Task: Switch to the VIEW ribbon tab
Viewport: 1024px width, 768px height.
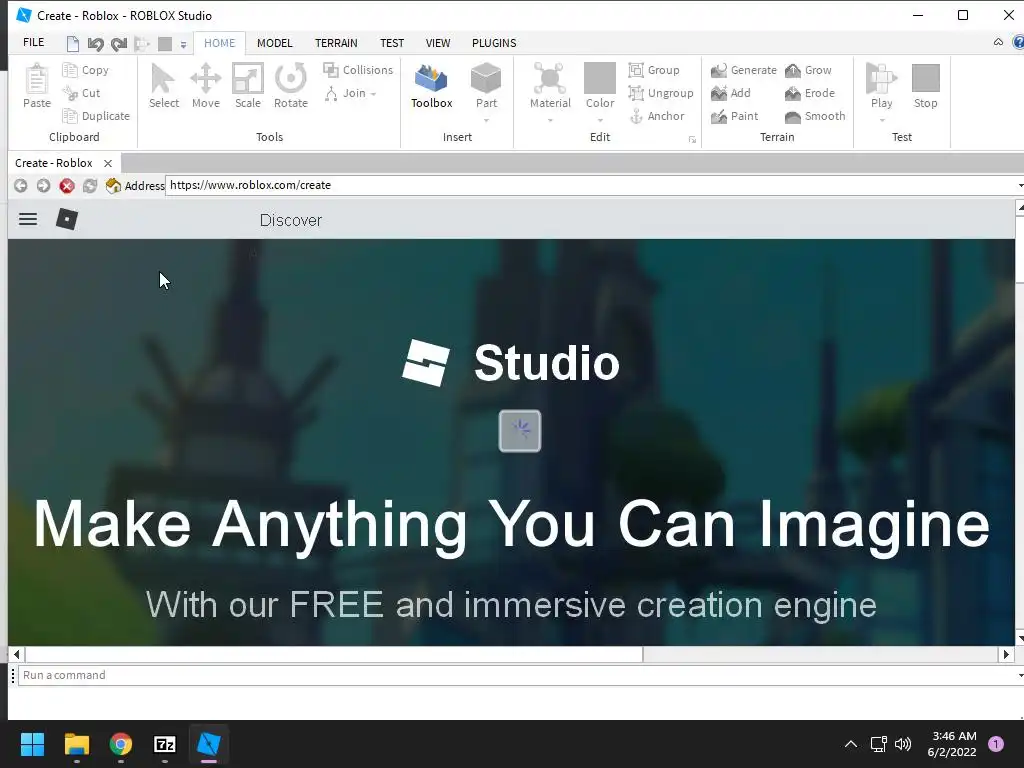Action: (438, 43)
